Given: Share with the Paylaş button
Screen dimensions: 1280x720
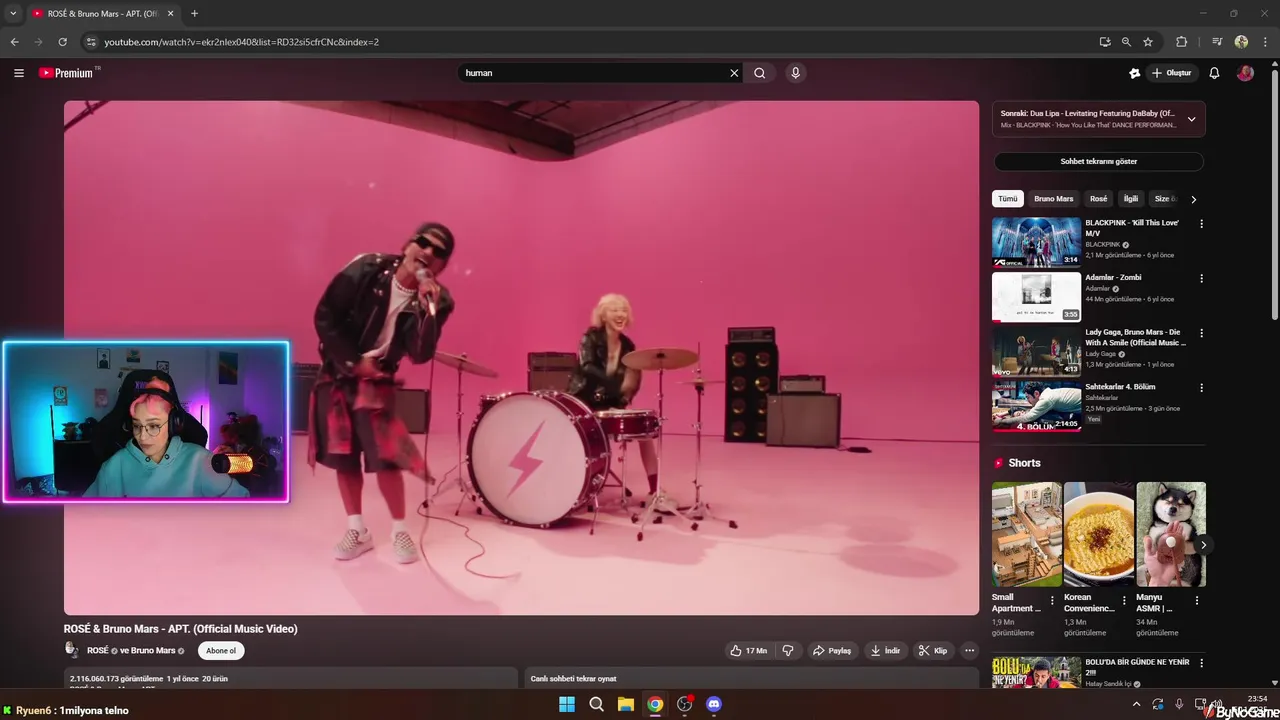Looking at the screenshot, I should point(831,651).
